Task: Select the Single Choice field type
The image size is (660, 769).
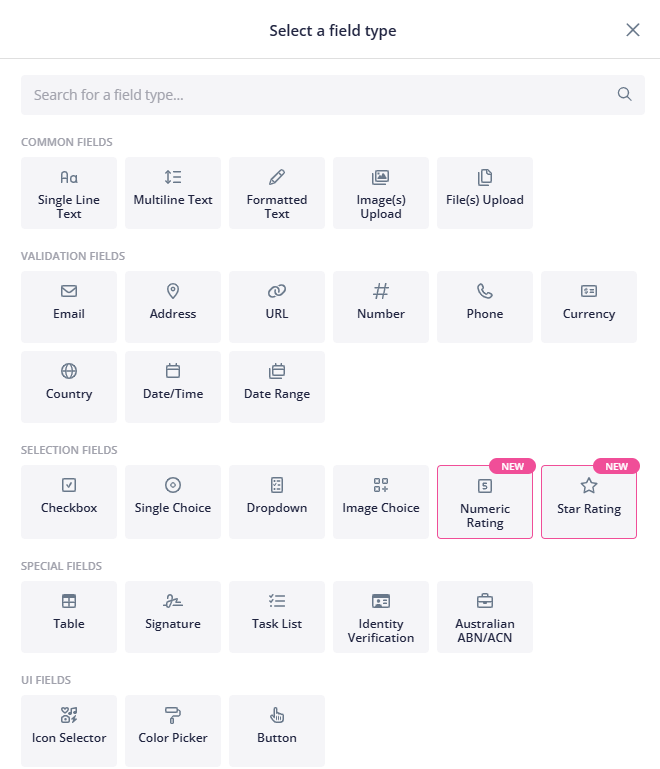Action: click(x=173, y=502)
